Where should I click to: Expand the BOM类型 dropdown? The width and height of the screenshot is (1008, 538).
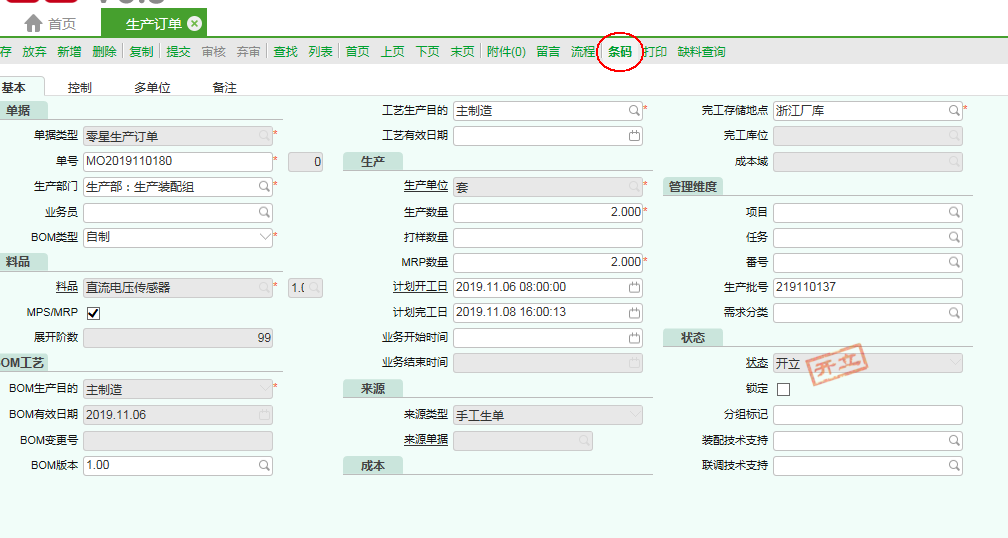265,237
